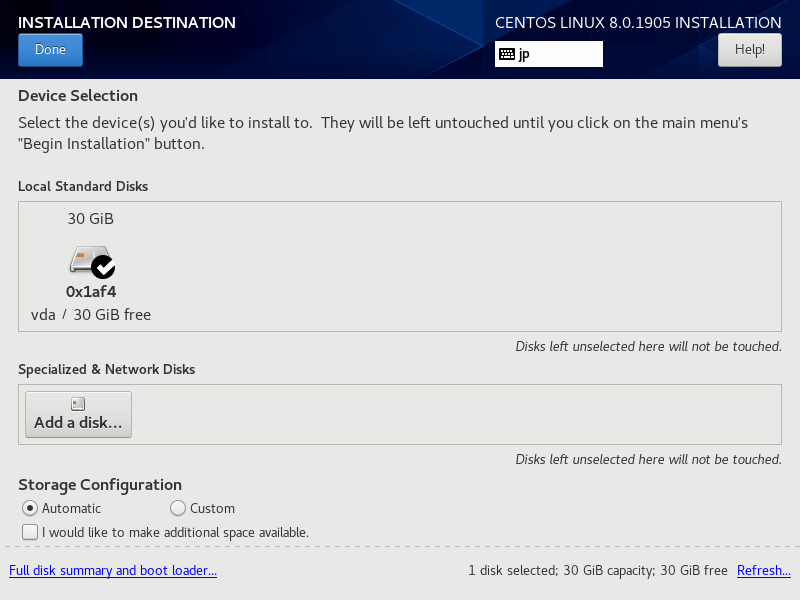Open the jp keyboard layout indicator field
Image resolution: width=800 pixels, height=600 pixels.
click(x=548, y=54)
